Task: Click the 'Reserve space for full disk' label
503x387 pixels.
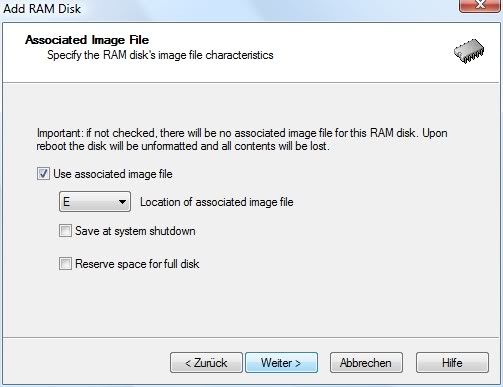Action: [137, 264]
